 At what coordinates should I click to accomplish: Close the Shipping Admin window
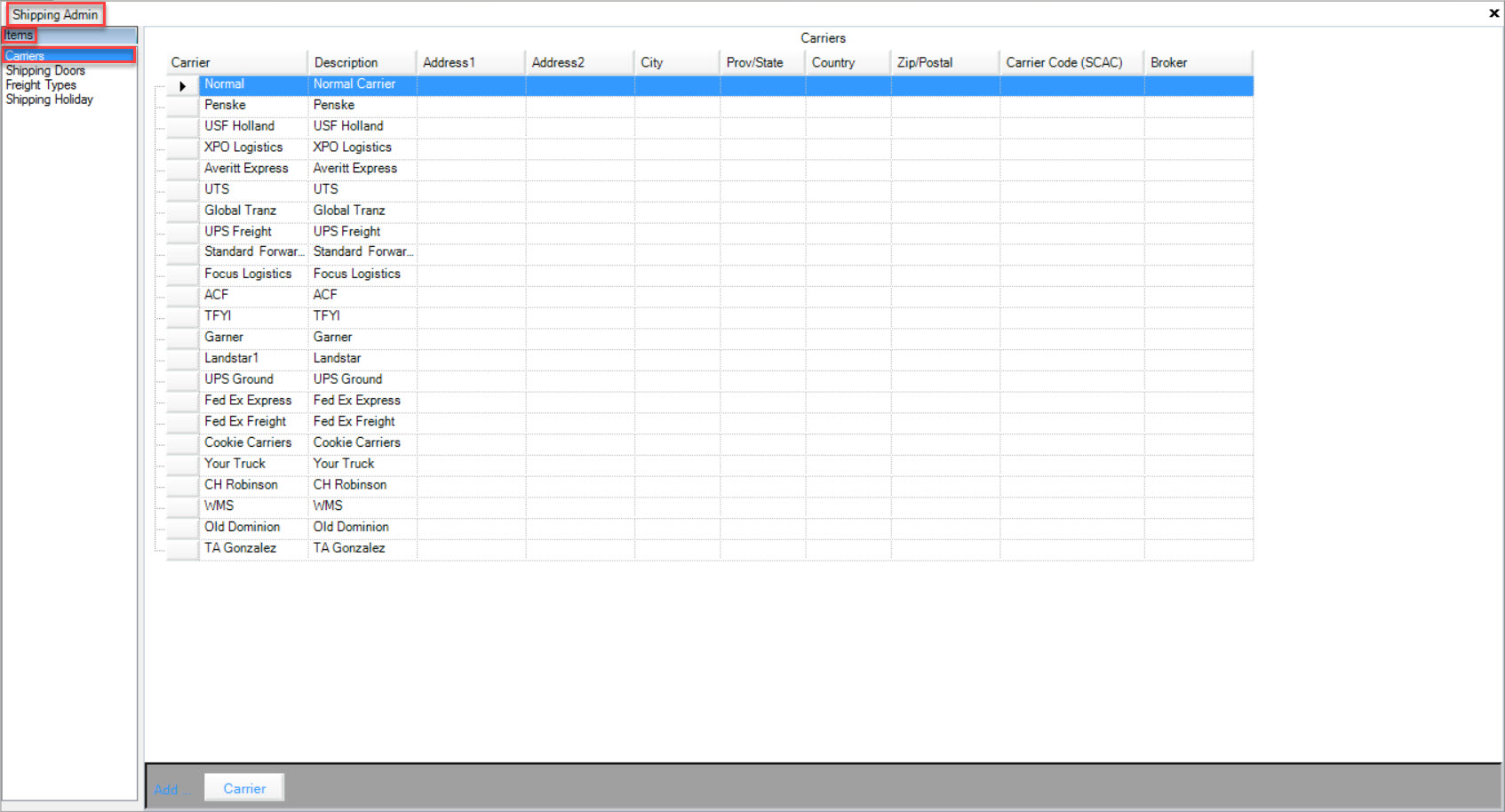[x=1493, y=13]
